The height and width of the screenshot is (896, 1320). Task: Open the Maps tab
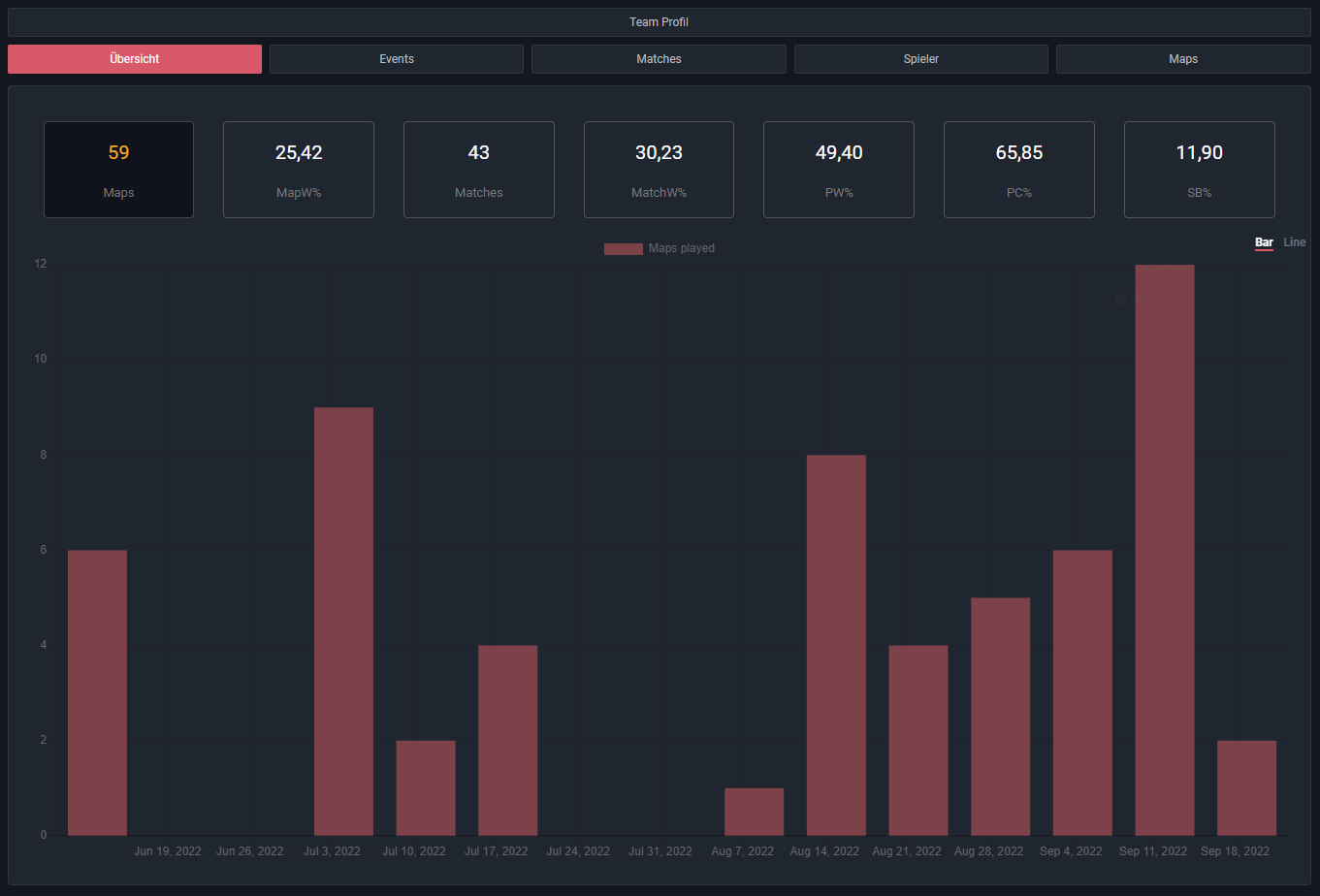tap(1183, 59)
